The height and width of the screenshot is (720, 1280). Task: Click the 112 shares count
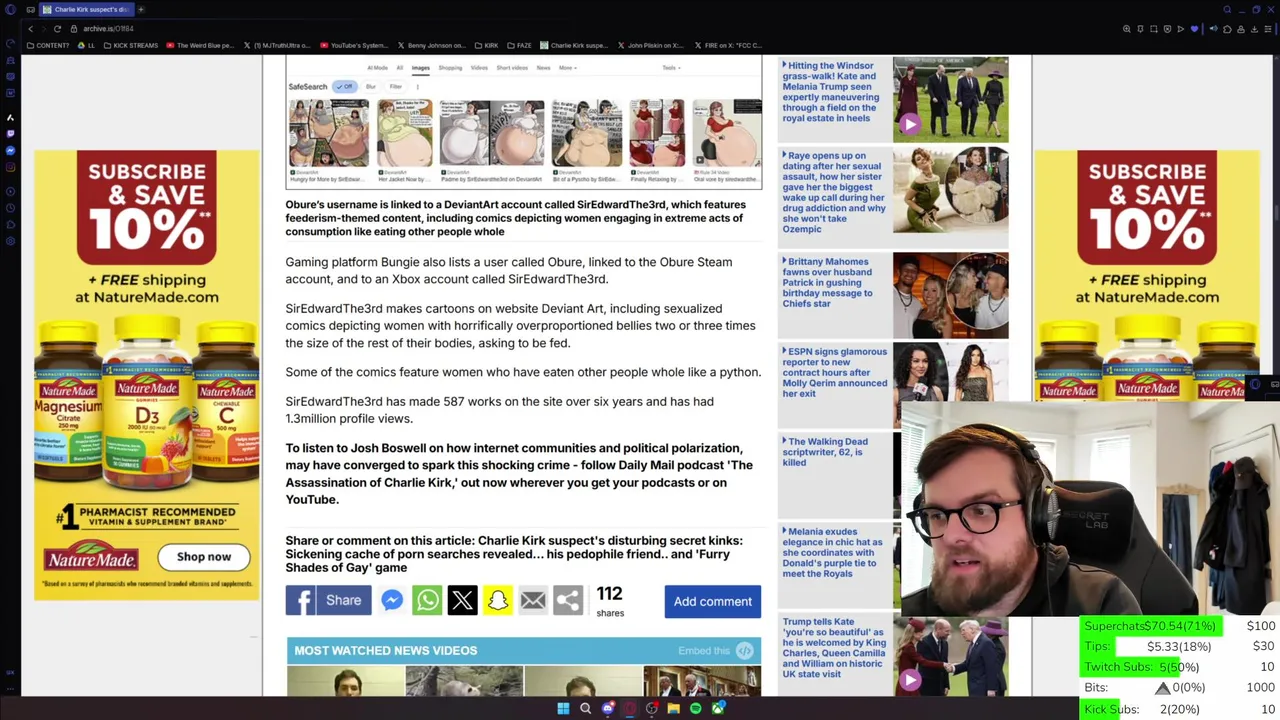[x=609, y=601]
